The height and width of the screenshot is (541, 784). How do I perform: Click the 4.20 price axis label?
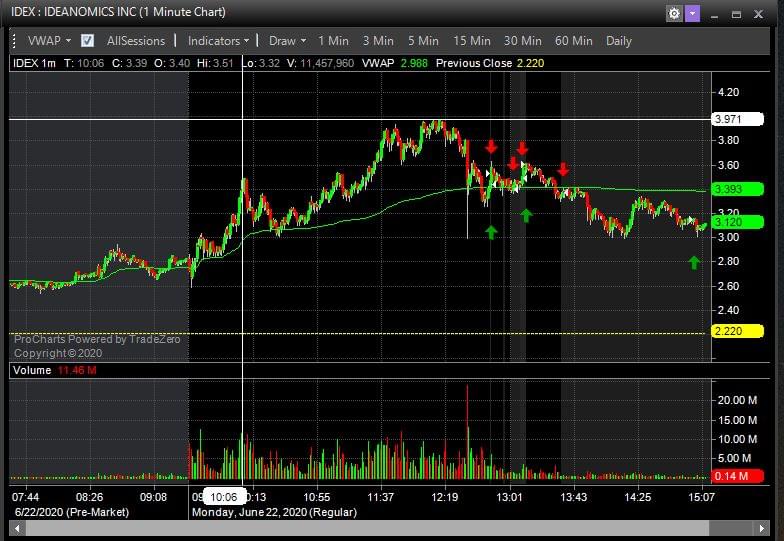pyautogui.click(x=728, y=92)
